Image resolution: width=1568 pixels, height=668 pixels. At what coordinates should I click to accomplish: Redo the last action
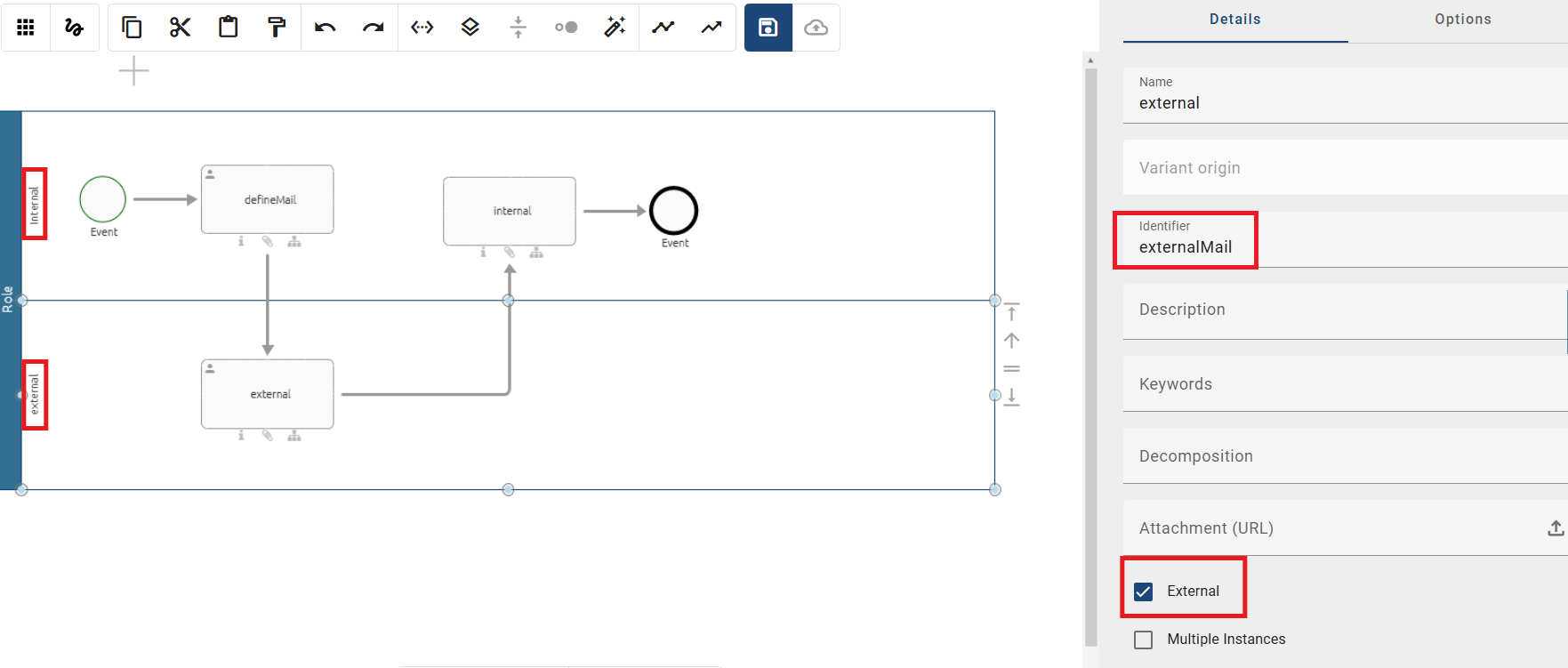point(373,28)
